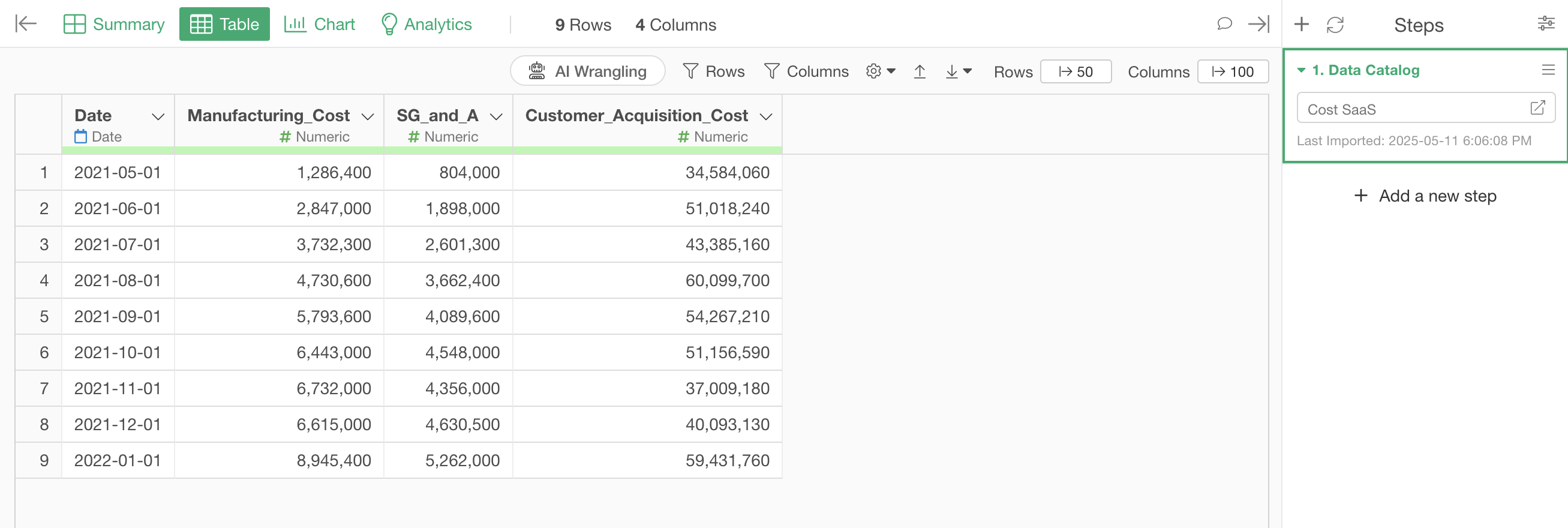This screenshot has width=1568, height=528.
Task: Select cell 1,286,400
Action: click(280, 172)
